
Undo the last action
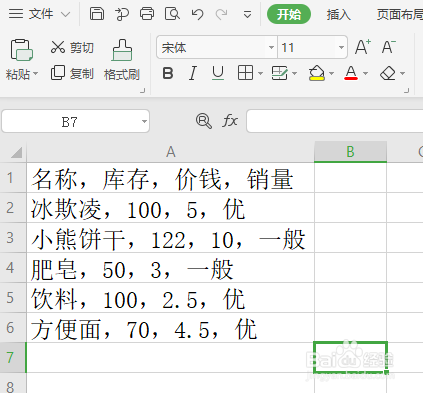(x=197, y=14)
